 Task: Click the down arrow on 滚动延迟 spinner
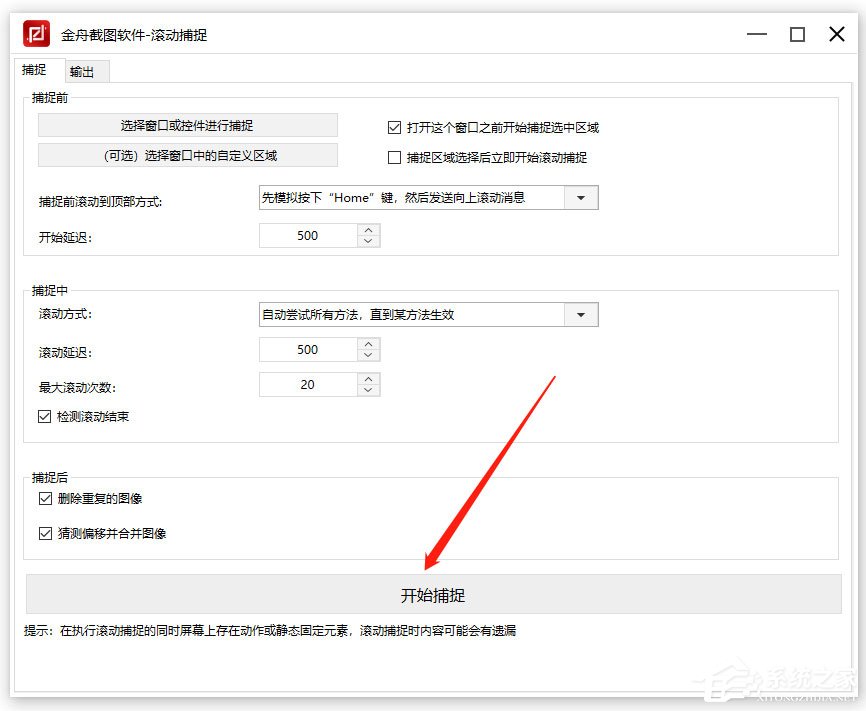coord(369,354)
